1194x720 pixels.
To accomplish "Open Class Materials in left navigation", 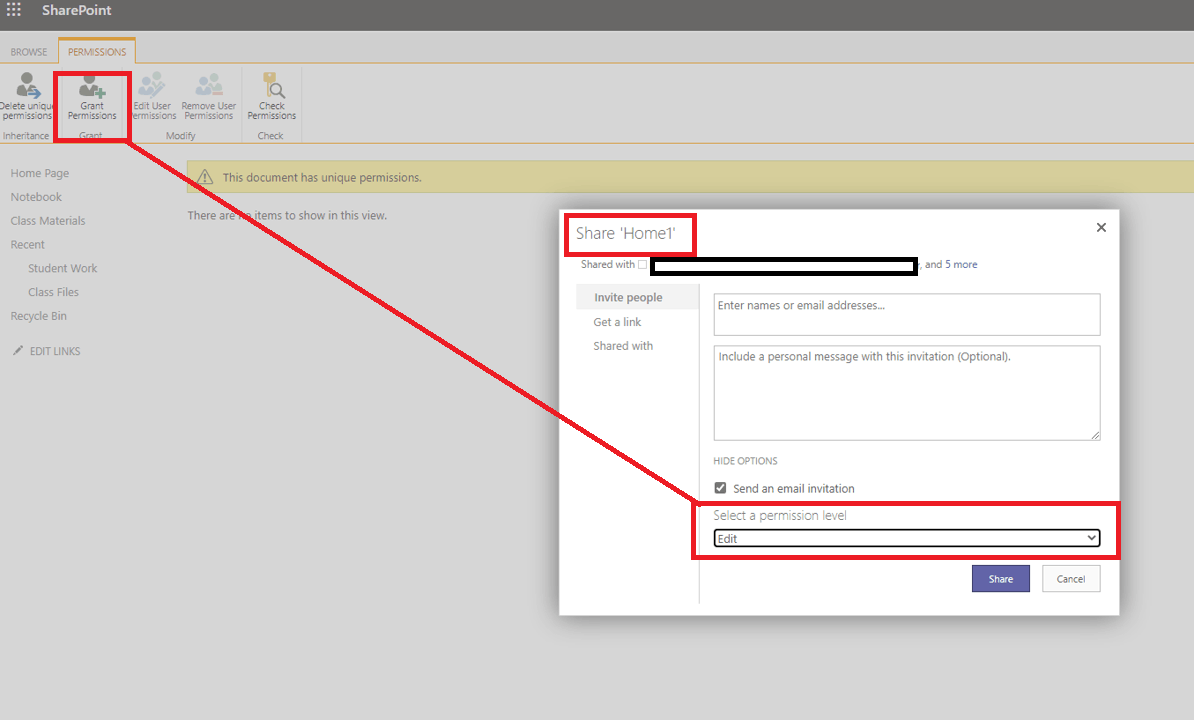I will coord(48,221).
